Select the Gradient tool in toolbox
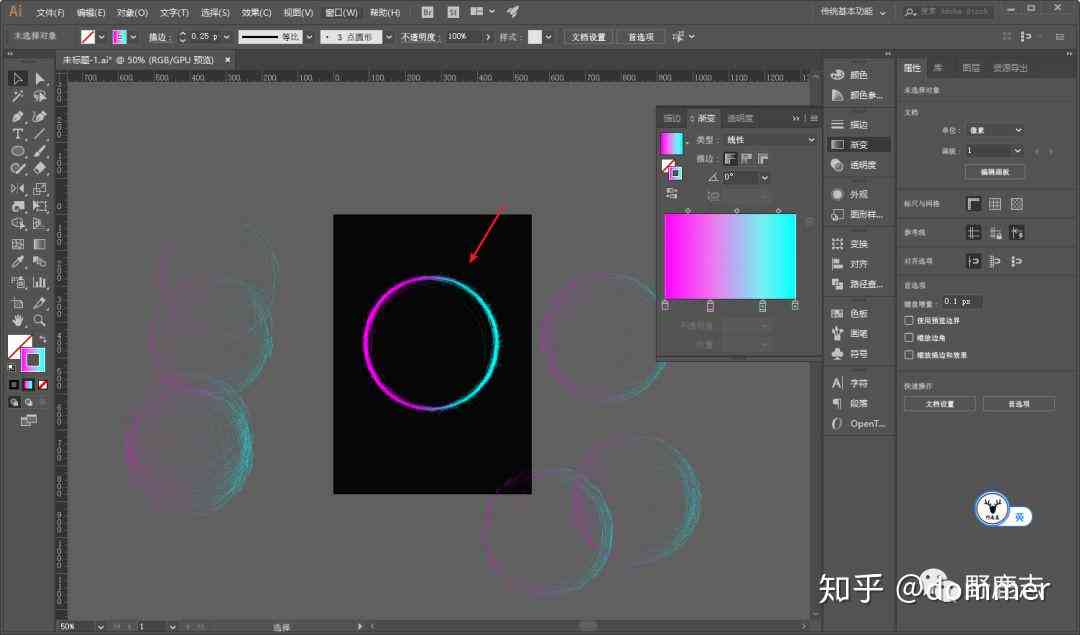Viewport: 1080px width, 635px height. 40,244
